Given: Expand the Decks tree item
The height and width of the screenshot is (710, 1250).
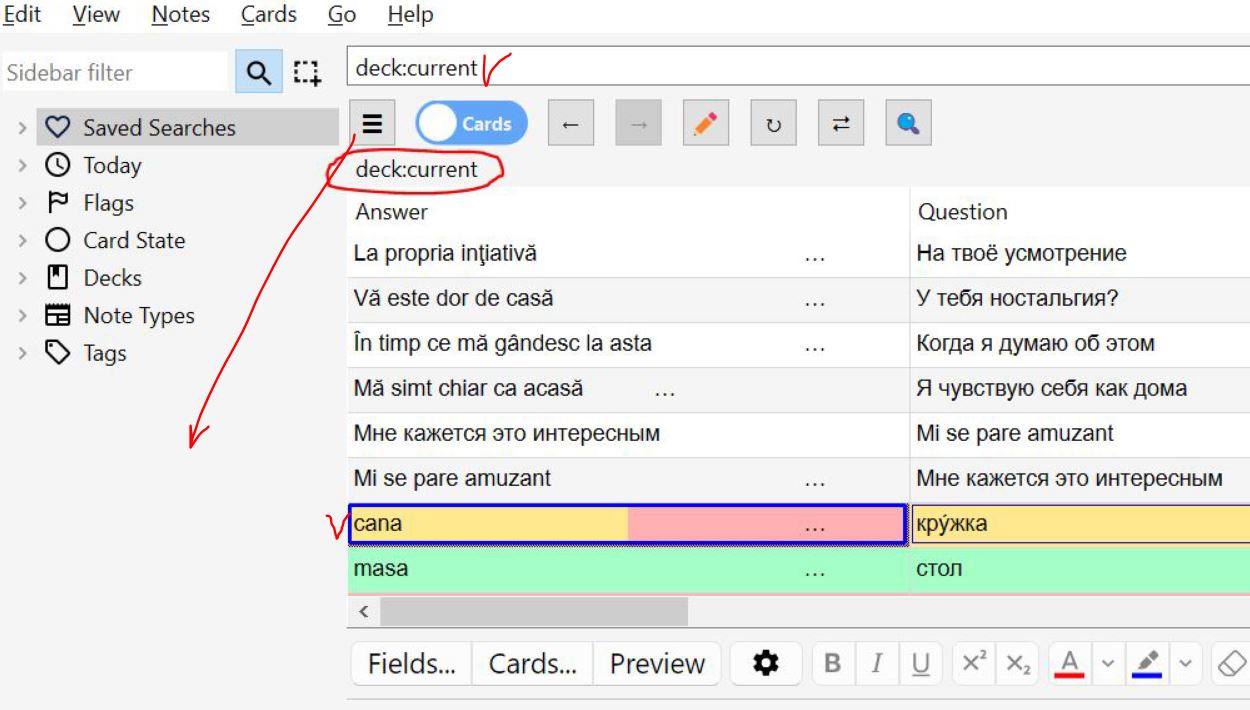Looking at the screenshot, I should pyautogui.click(x=22, y=278).
